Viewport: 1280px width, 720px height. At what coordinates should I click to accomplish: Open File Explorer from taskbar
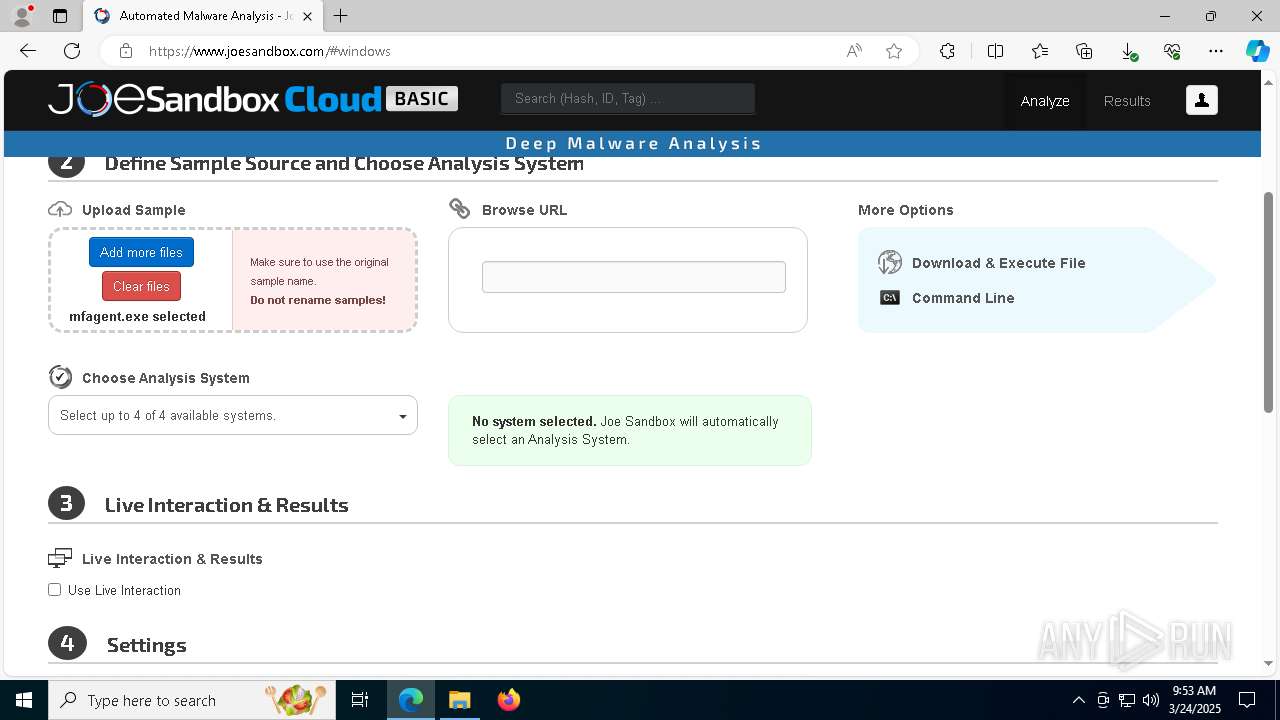(x=459, y=700)
